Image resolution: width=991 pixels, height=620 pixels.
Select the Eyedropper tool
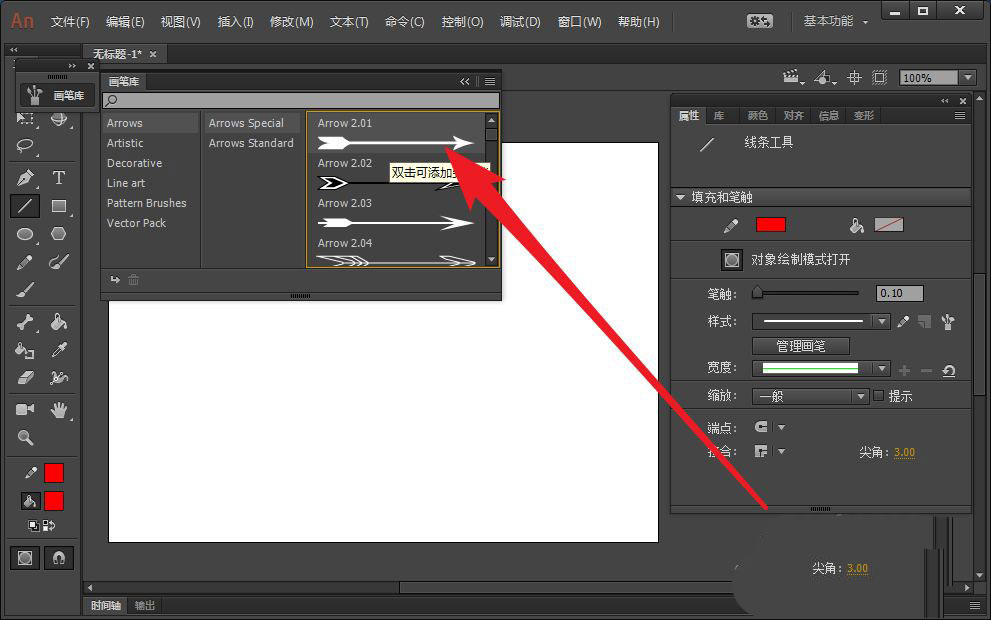pos(59,350)
